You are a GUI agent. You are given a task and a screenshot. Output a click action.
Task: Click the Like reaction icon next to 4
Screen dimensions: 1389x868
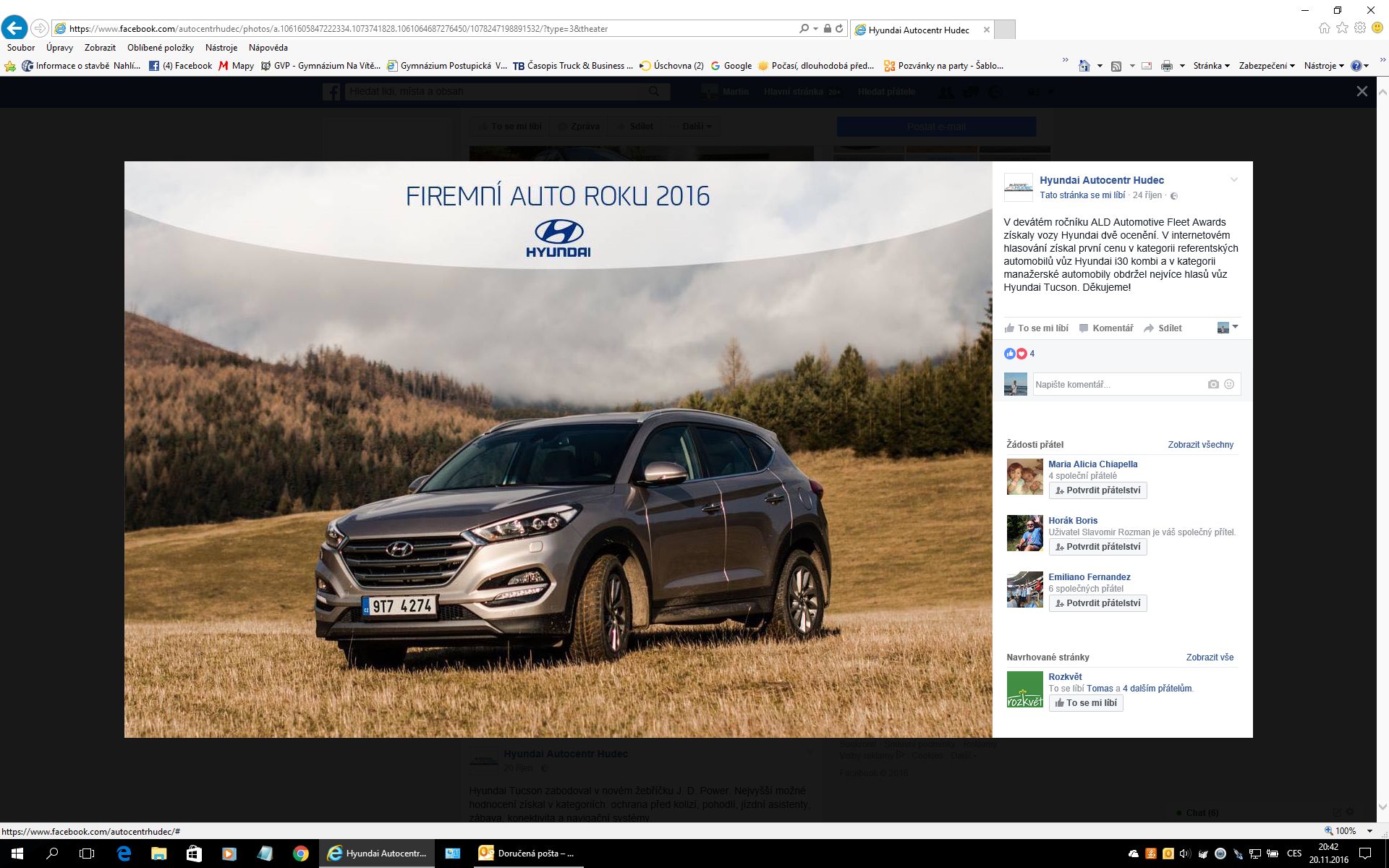point(1009,354)
